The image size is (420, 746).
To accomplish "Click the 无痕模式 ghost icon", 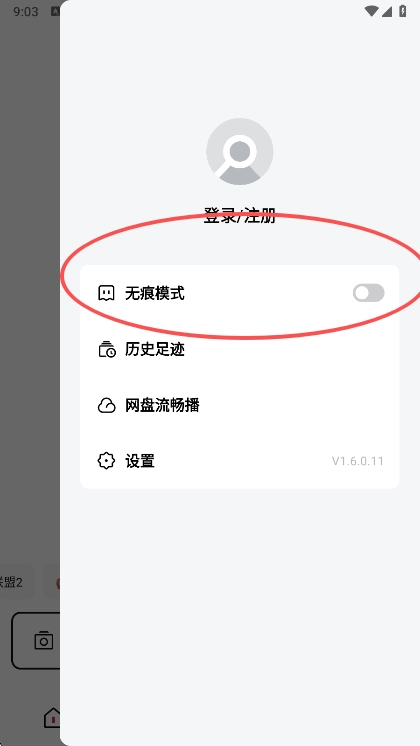I will coord(106,293).
